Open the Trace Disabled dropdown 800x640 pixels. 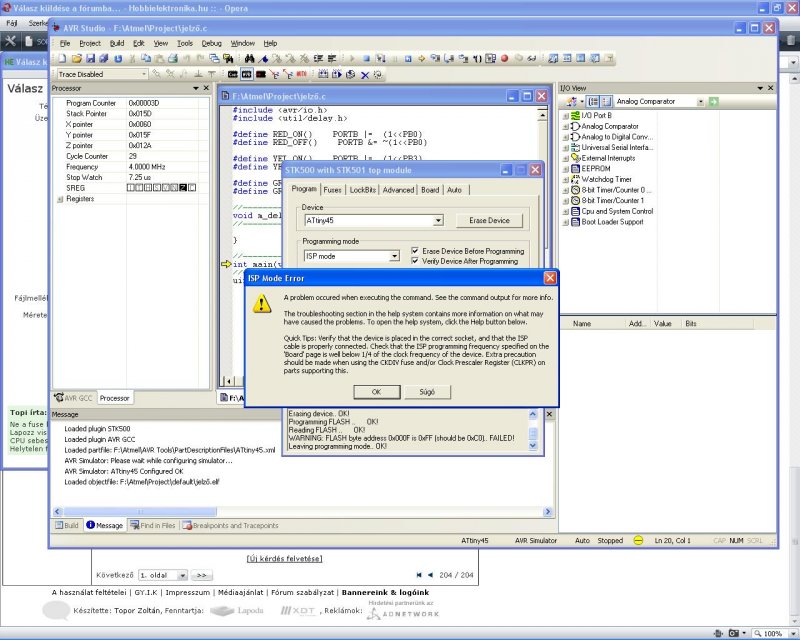point(143,74)
